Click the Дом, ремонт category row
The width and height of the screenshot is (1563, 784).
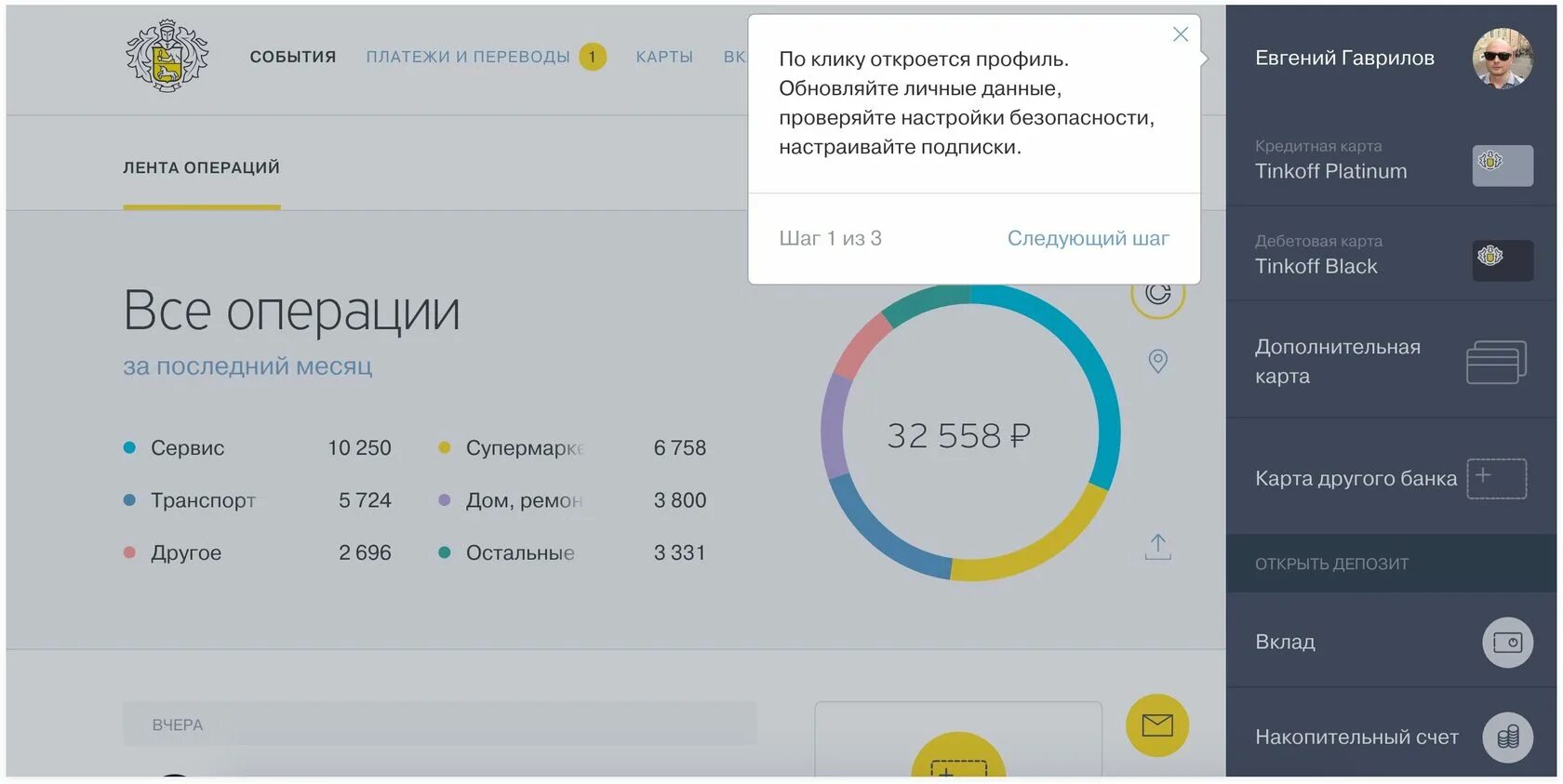coord(572,500)
